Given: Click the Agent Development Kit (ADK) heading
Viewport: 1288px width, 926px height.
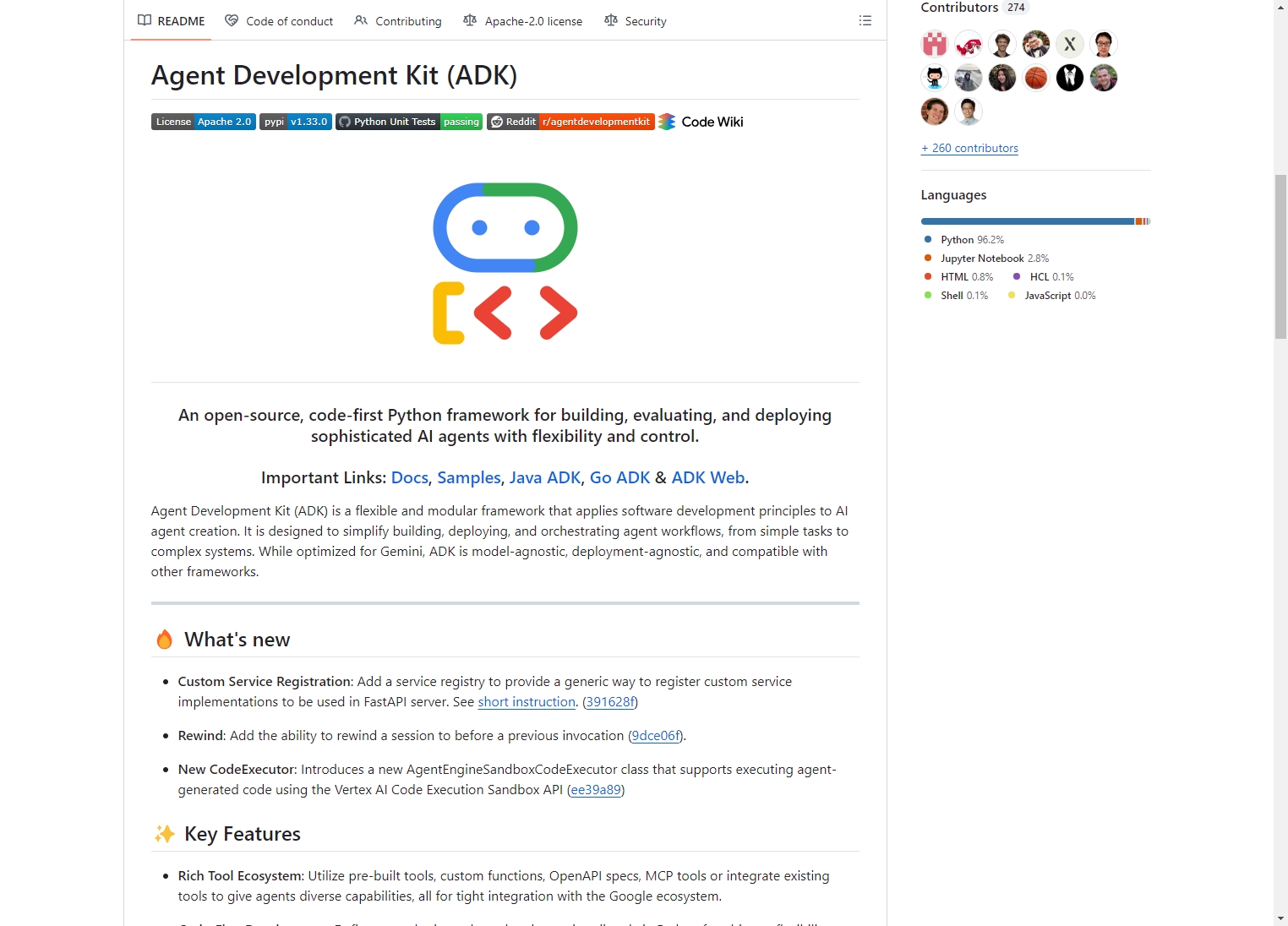Looking at the screenshot, I should pyautogui.click(x=334, y=75).
